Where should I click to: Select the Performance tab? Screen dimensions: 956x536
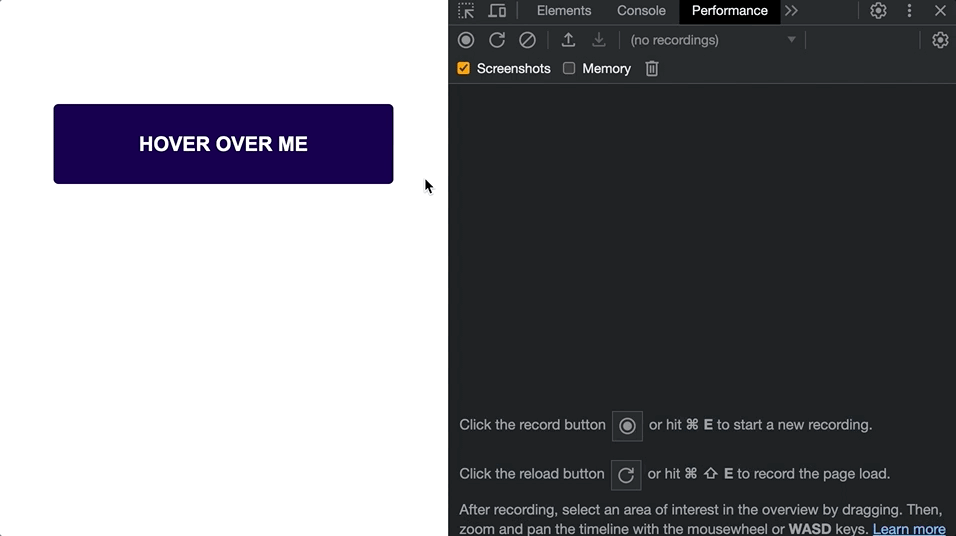[x=730, y=11]
